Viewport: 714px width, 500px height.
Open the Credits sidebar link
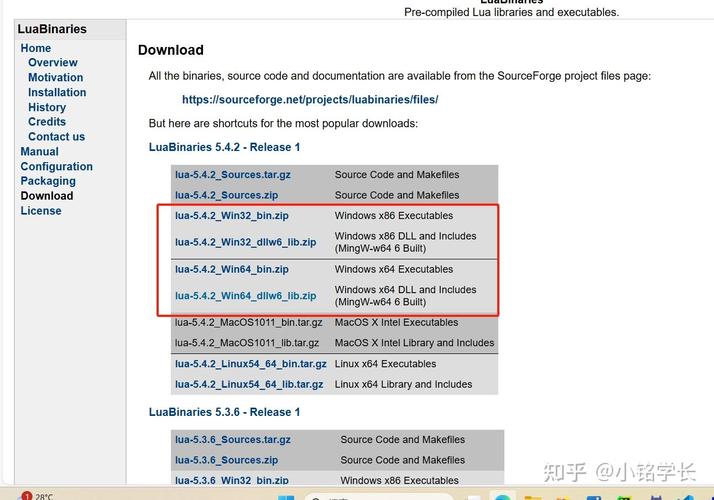coord(47,122)
